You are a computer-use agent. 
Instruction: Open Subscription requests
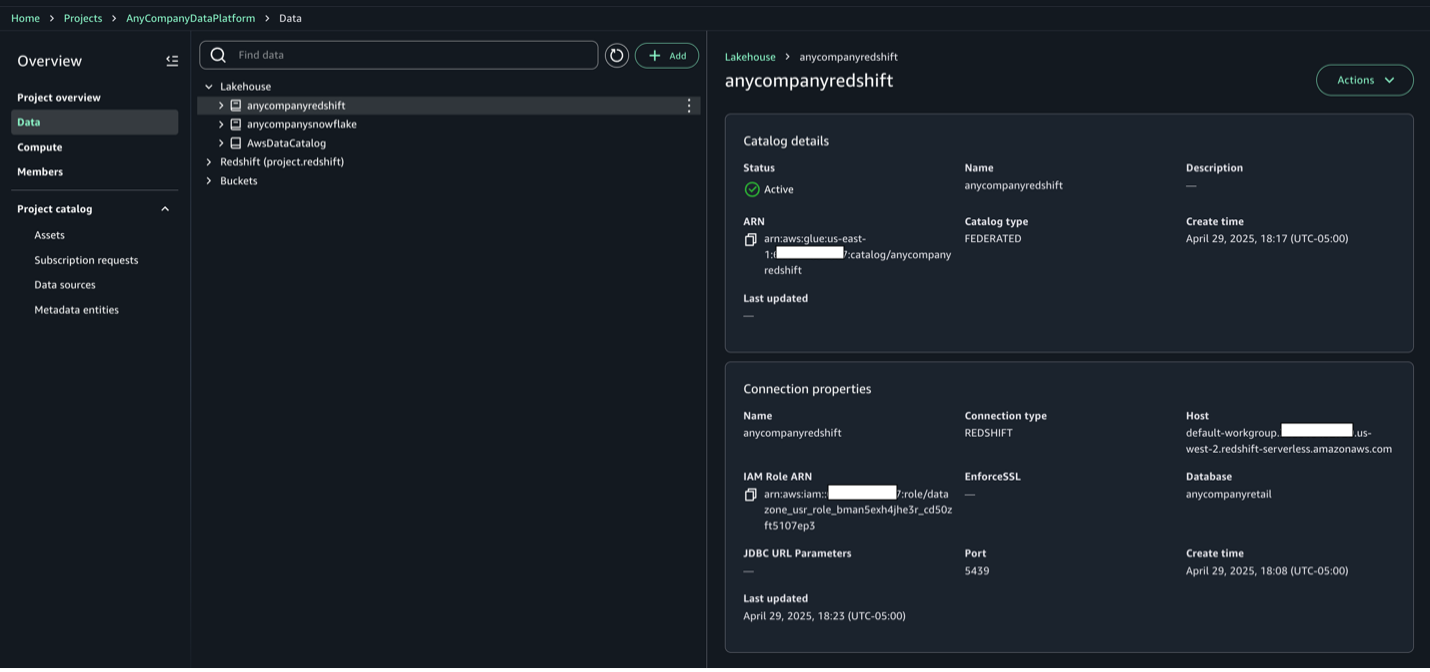coord(86,260)
